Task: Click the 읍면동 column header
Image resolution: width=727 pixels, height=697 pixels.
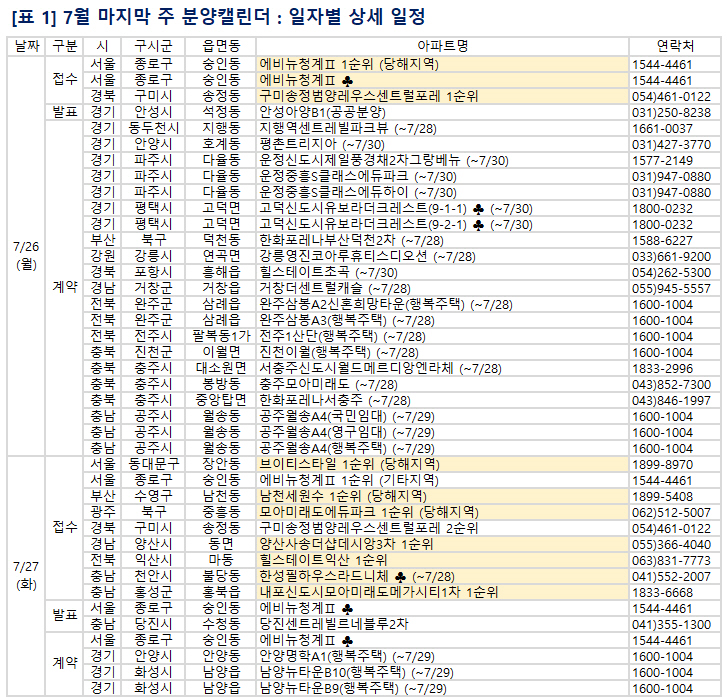Action: pos(221,46)
